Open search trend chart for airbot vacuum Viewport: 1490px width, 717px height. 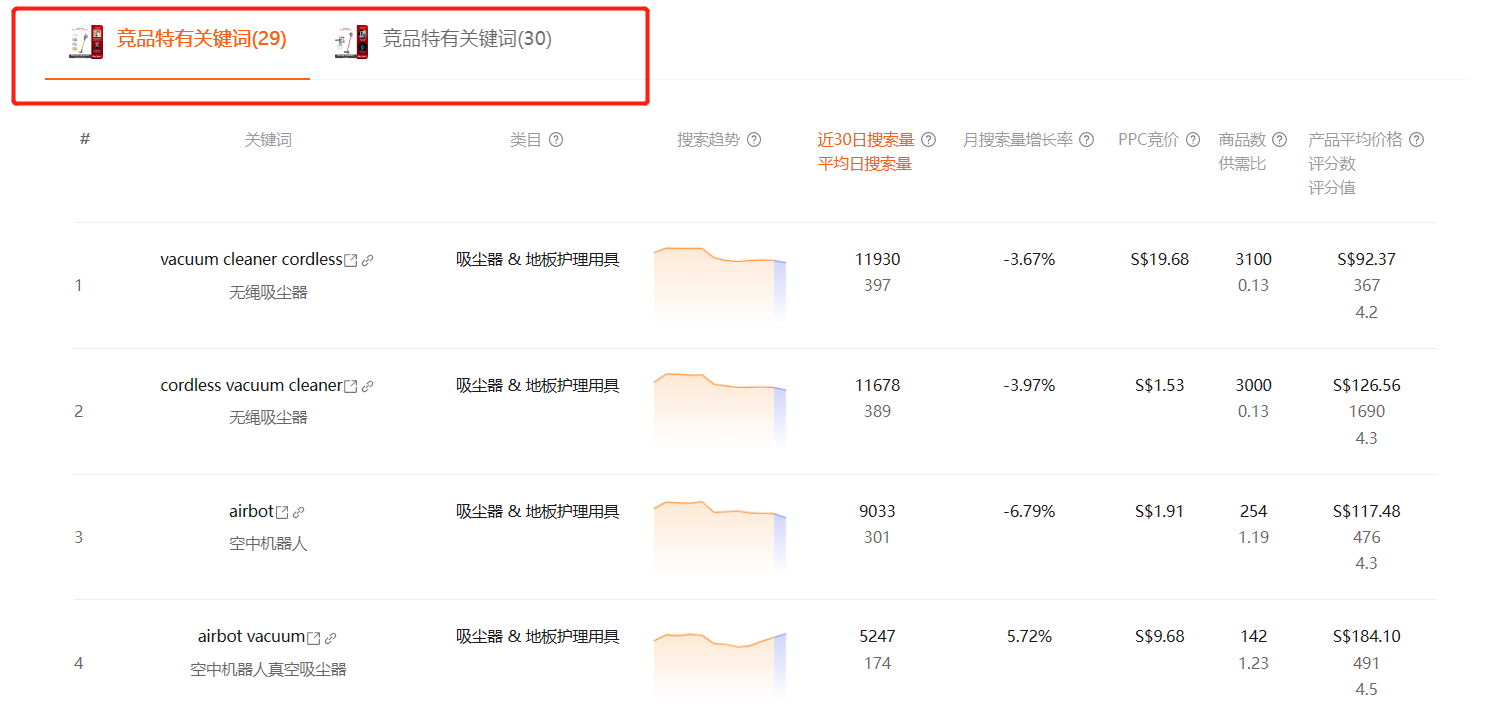tap(720, 664)
